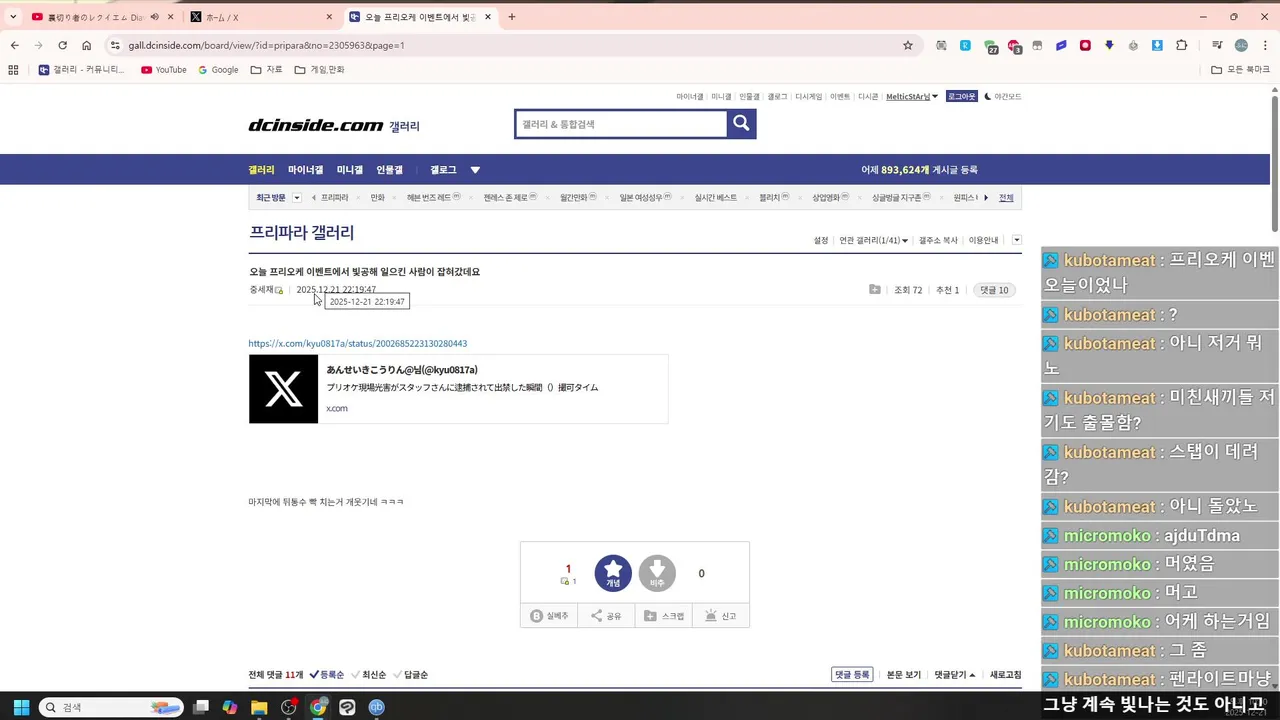
Task: Click the 신고 report button
Action: (x=720, y=616)
